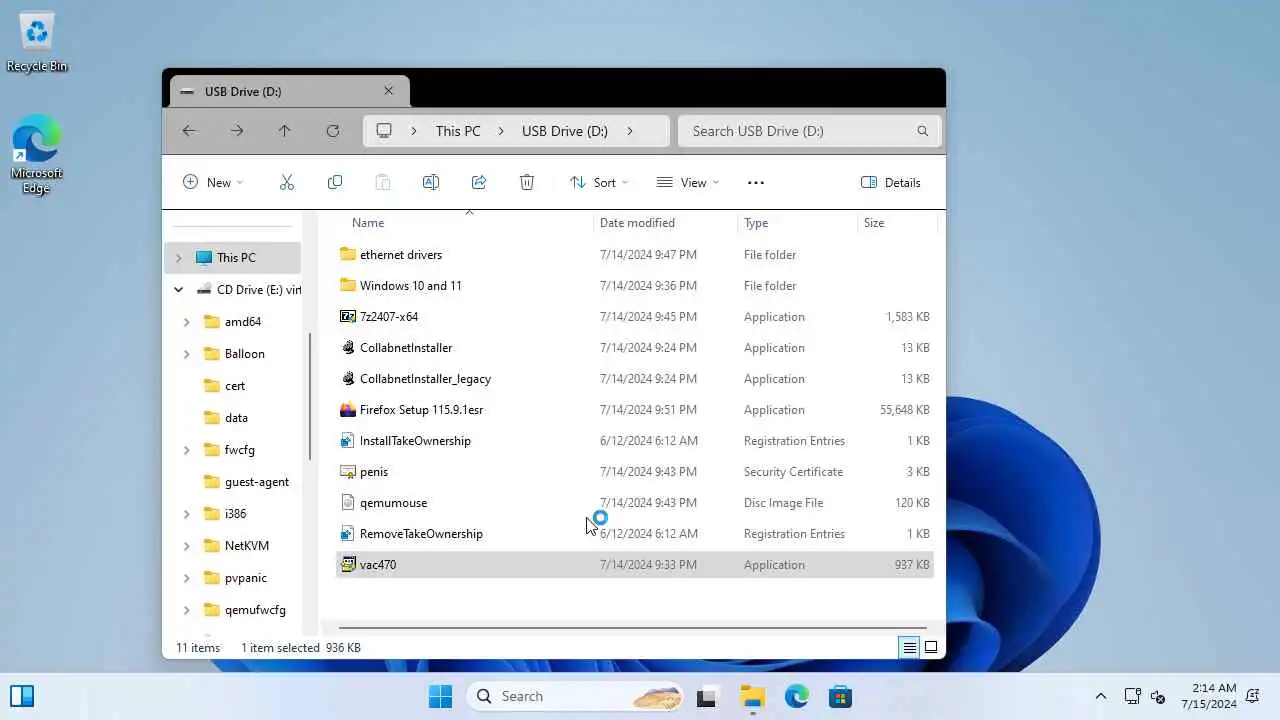Select qemumouse disc image file
Image resolution: width=1280 pixels, height=720 pixels.
point(635,503)
